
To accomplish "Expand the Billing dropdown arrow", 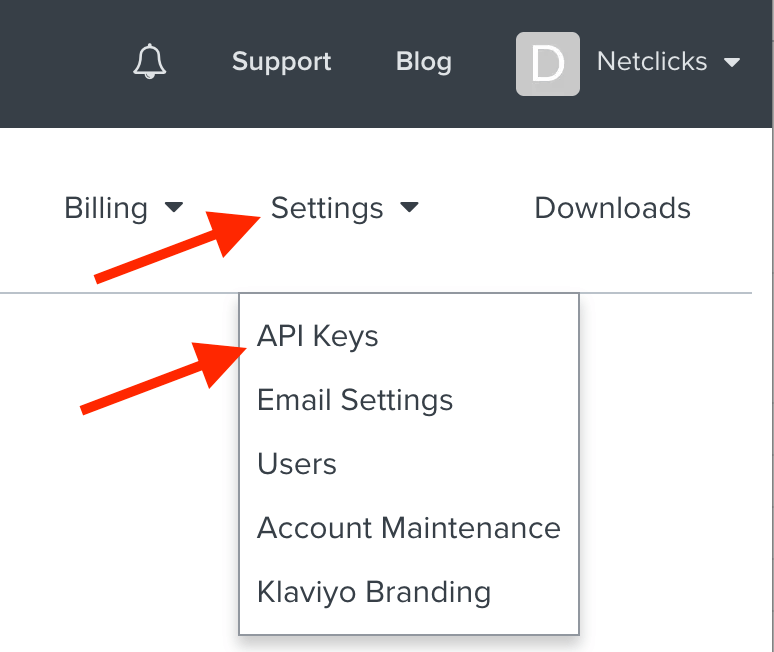I will (x=174, y=207).
